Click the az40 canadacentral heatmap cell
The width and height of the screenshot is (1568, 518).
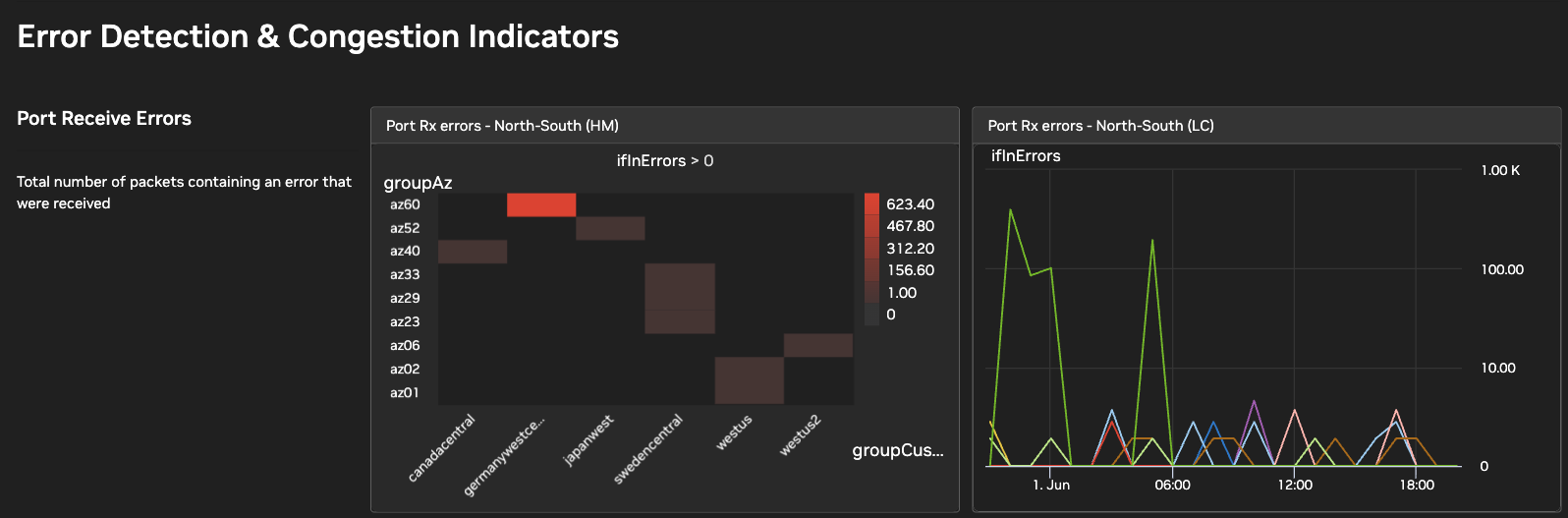tap(473, 252)
